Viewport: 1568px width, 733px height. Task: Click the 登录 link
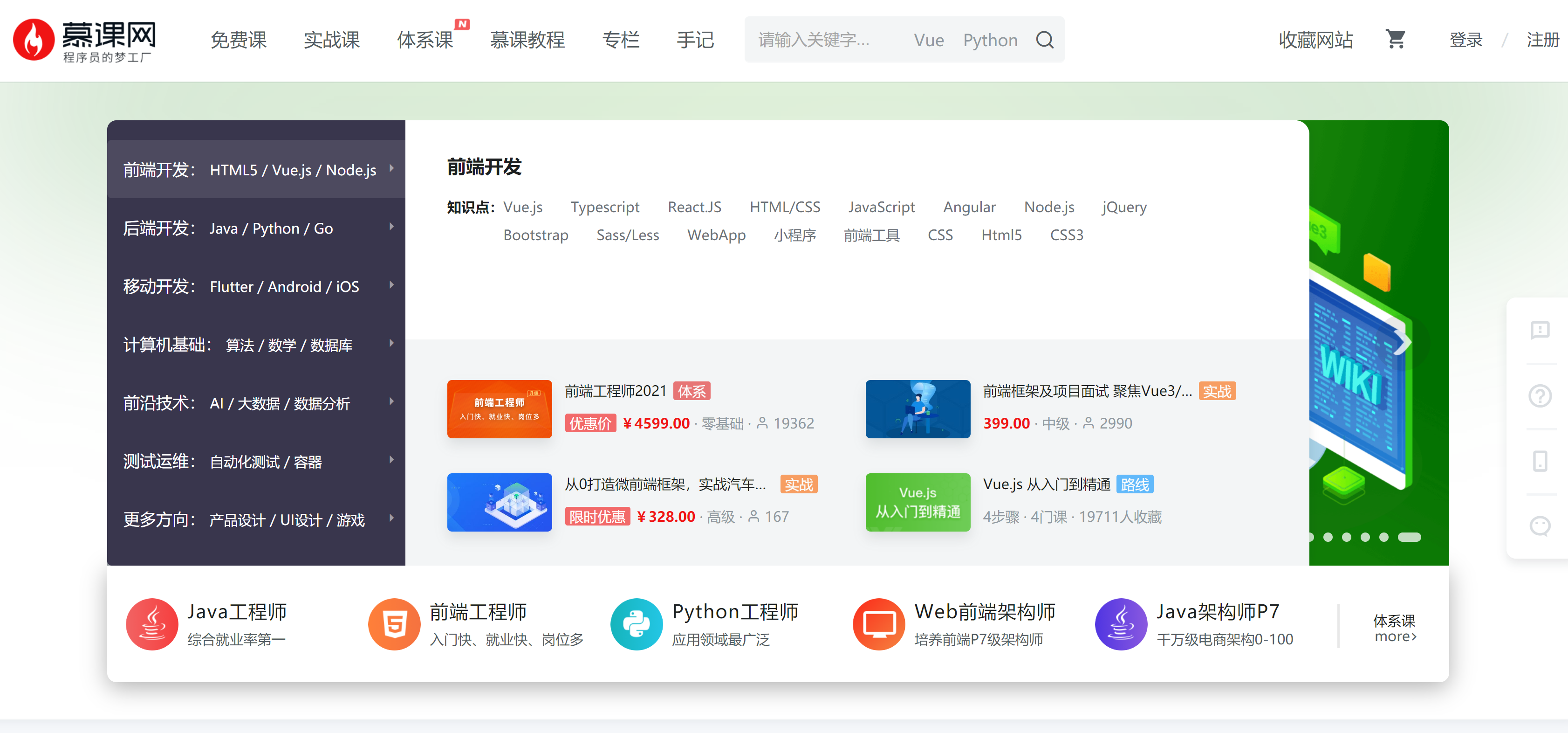pyautogui.click(x=1466, y=40)
